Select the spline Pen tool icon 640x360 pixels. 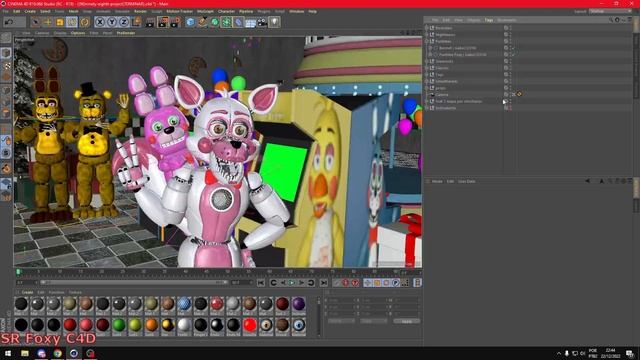[202, 22]
